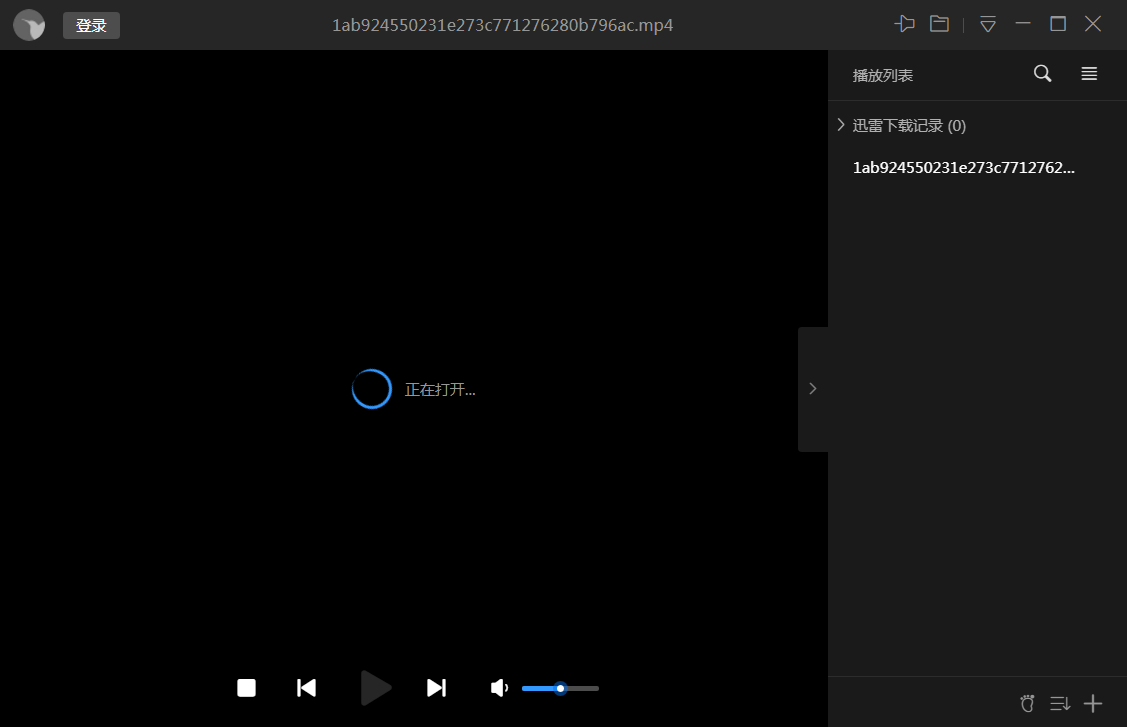Search the playlist with magnifier icon
Viewport: 1127px width, 727px height.
click(1042, 74)
